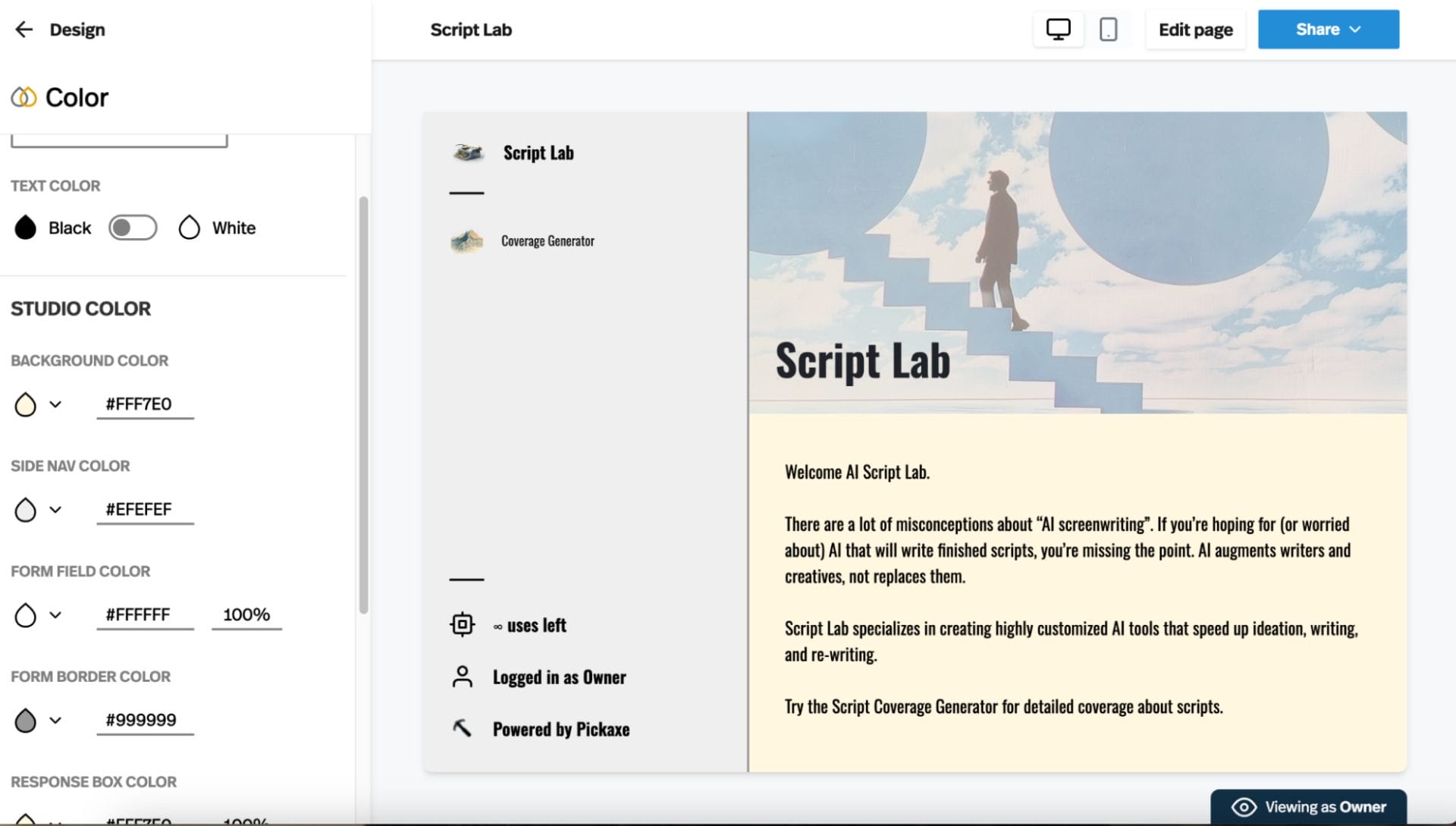Click the background color hex input field
Viewport: 1456px width, 826px height.
[144, 404]
